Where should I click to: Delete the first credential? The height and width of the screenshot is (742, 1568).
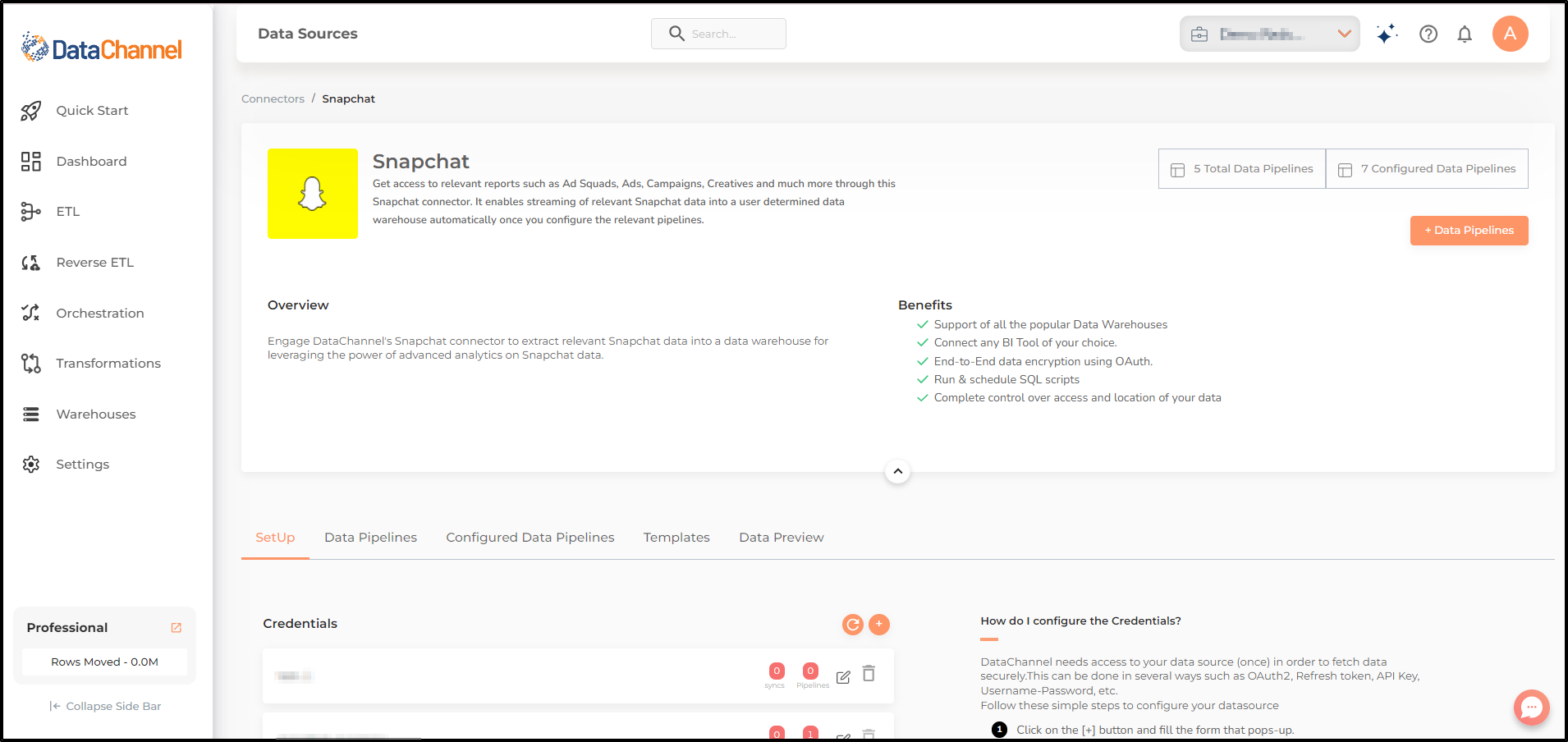869,674
